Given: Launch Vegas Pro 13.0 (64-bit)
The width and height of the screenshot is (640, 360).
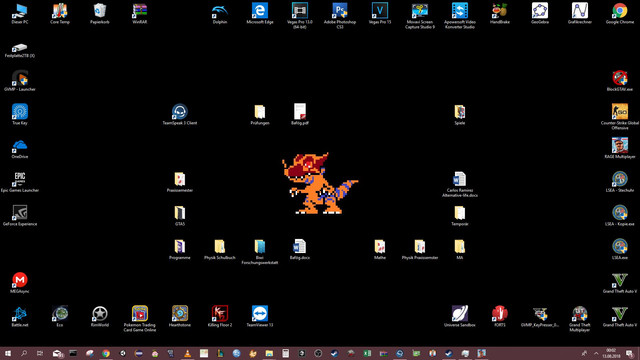Looking at the screenshot, I should coord(300,16).
